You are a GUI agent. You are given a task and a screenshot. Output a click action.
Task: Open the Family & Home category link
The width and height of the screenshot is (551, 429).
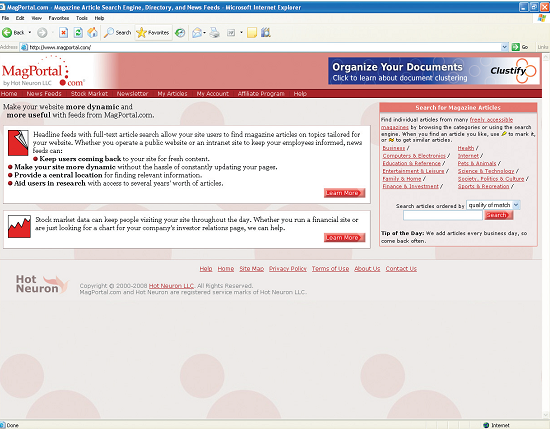[402, 178]
